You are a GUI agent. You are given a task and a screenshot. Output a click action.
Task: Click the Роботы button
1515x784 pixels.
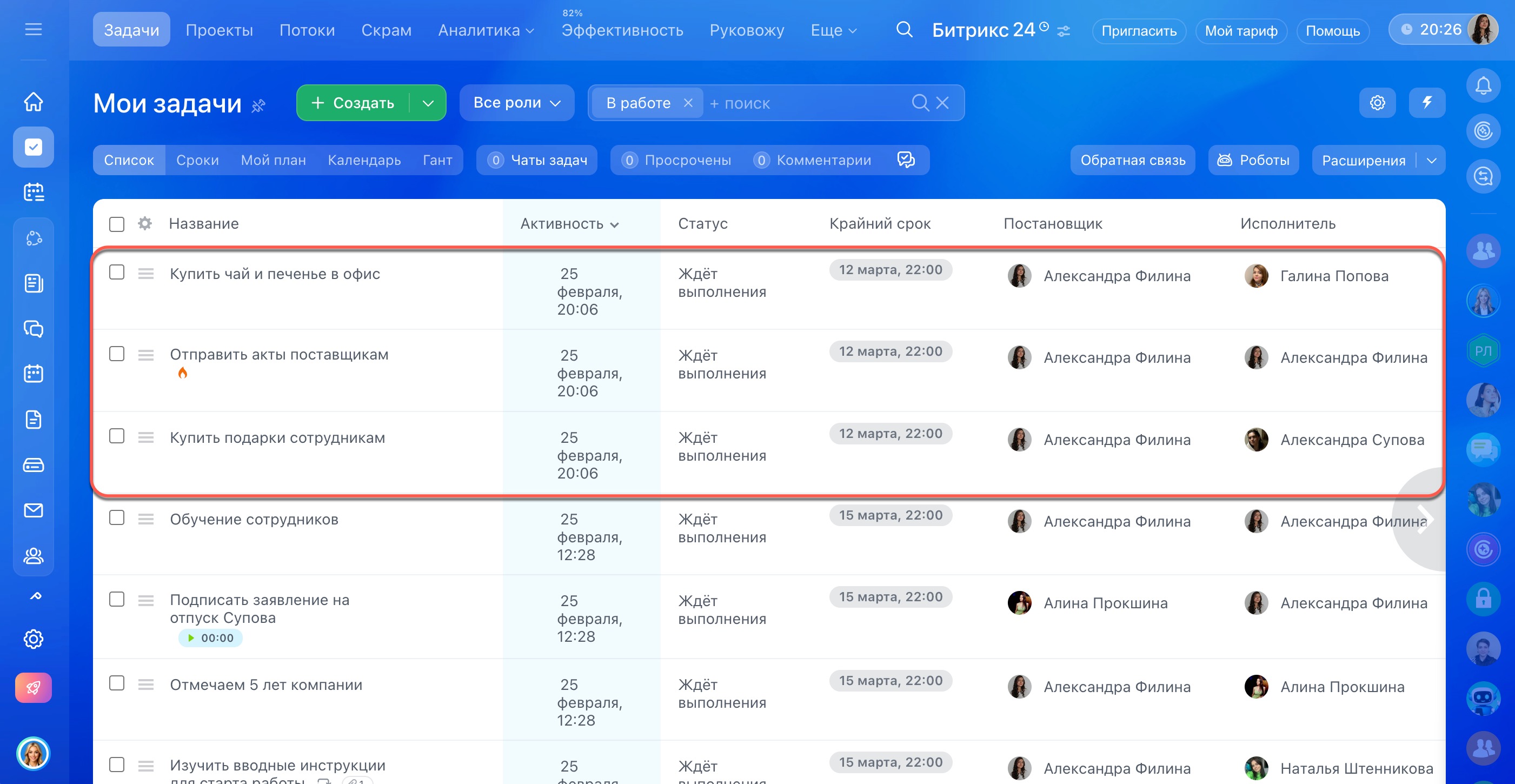coord(1253,160)
